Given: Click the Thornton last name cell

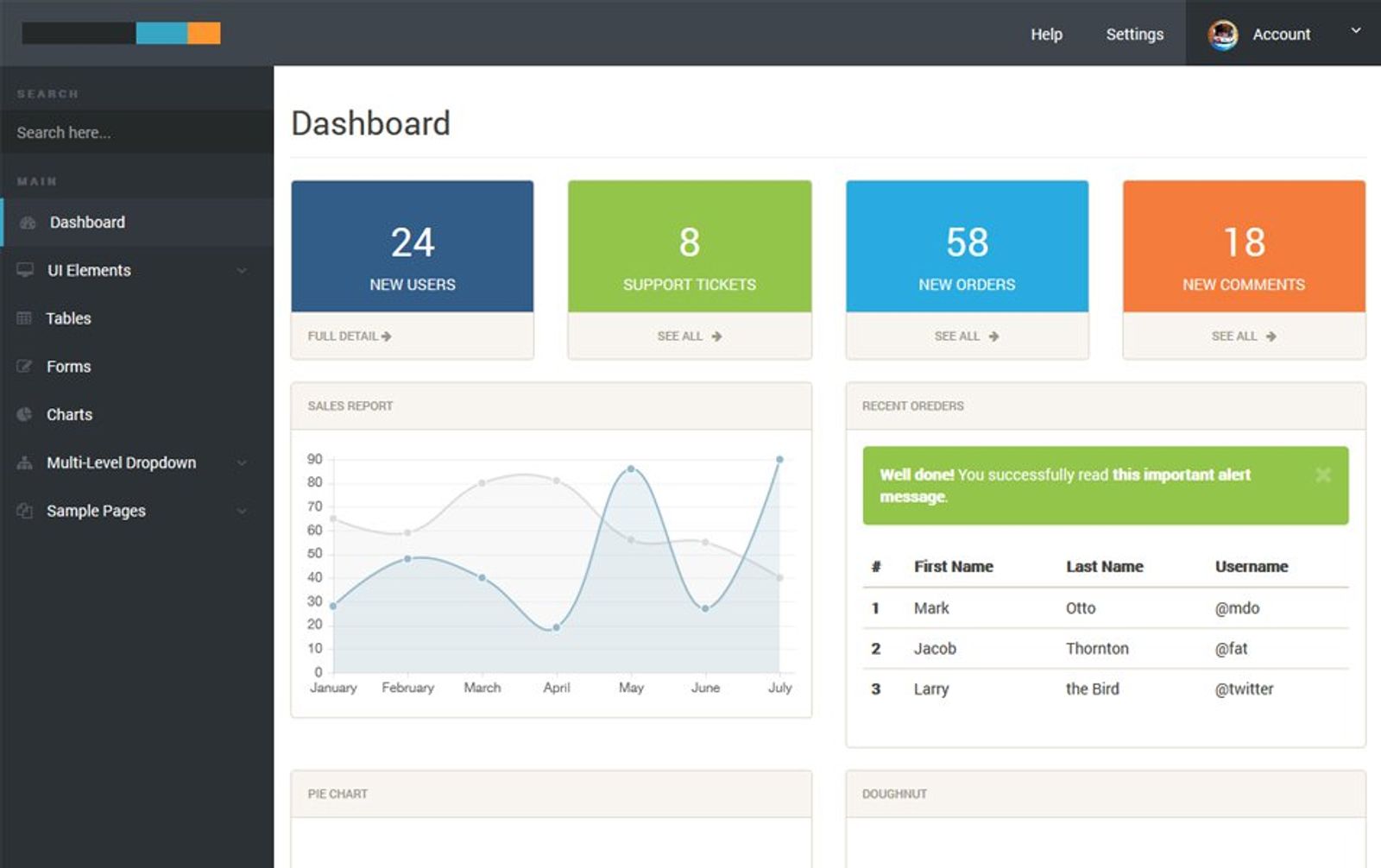Looking at the screenshot, I should point(1097,648).
